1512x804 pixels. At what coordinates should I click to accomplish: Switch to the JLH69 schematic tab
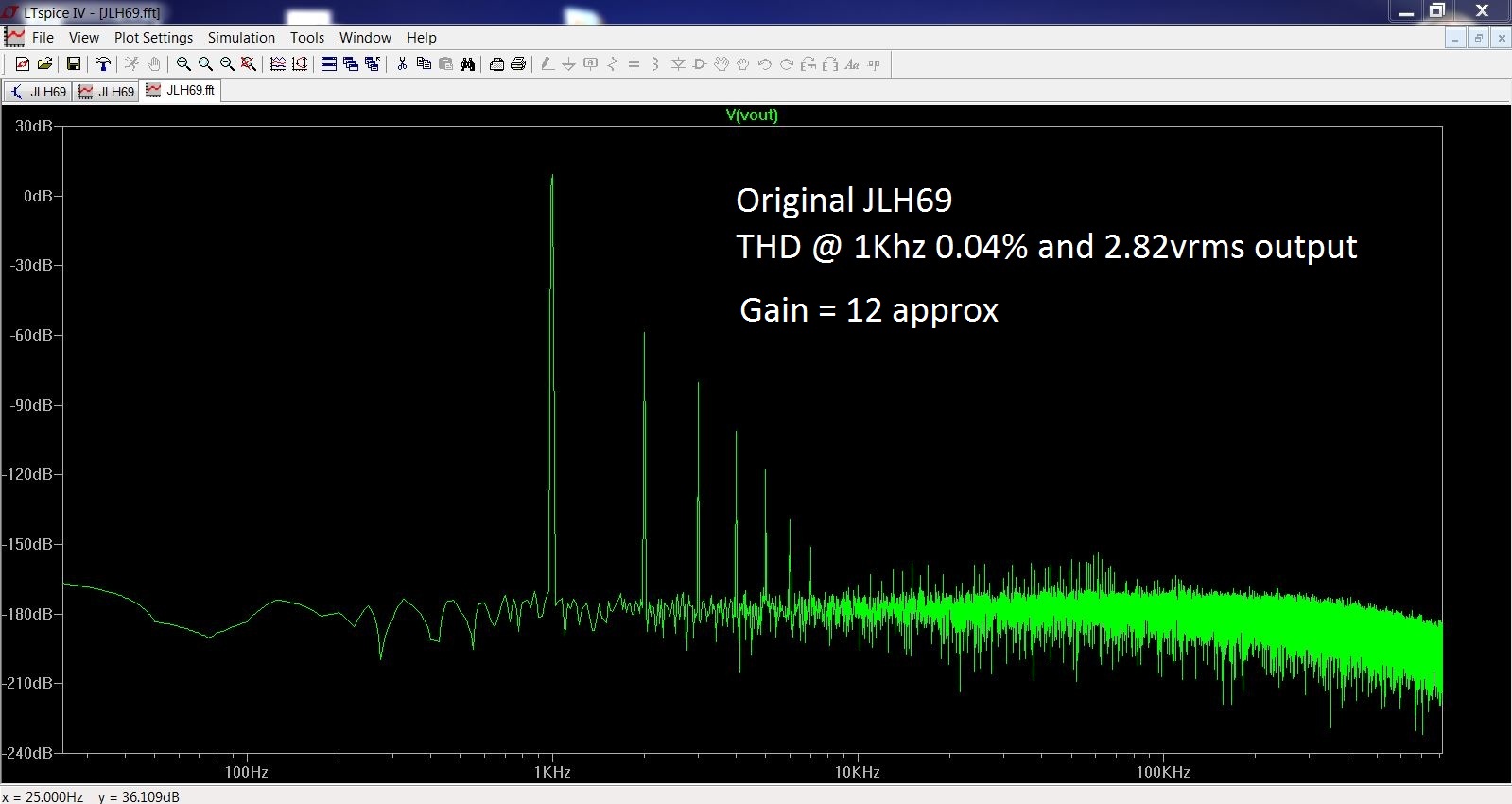tap(38, 92)
